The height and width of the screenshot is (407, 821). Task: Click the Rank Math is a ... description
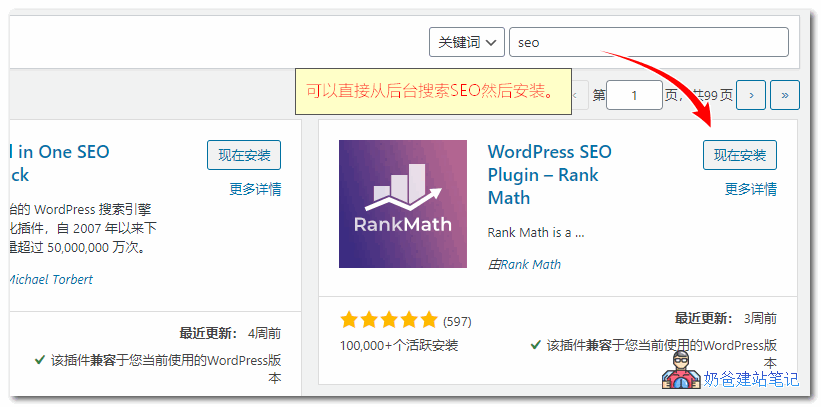point(536,233)
